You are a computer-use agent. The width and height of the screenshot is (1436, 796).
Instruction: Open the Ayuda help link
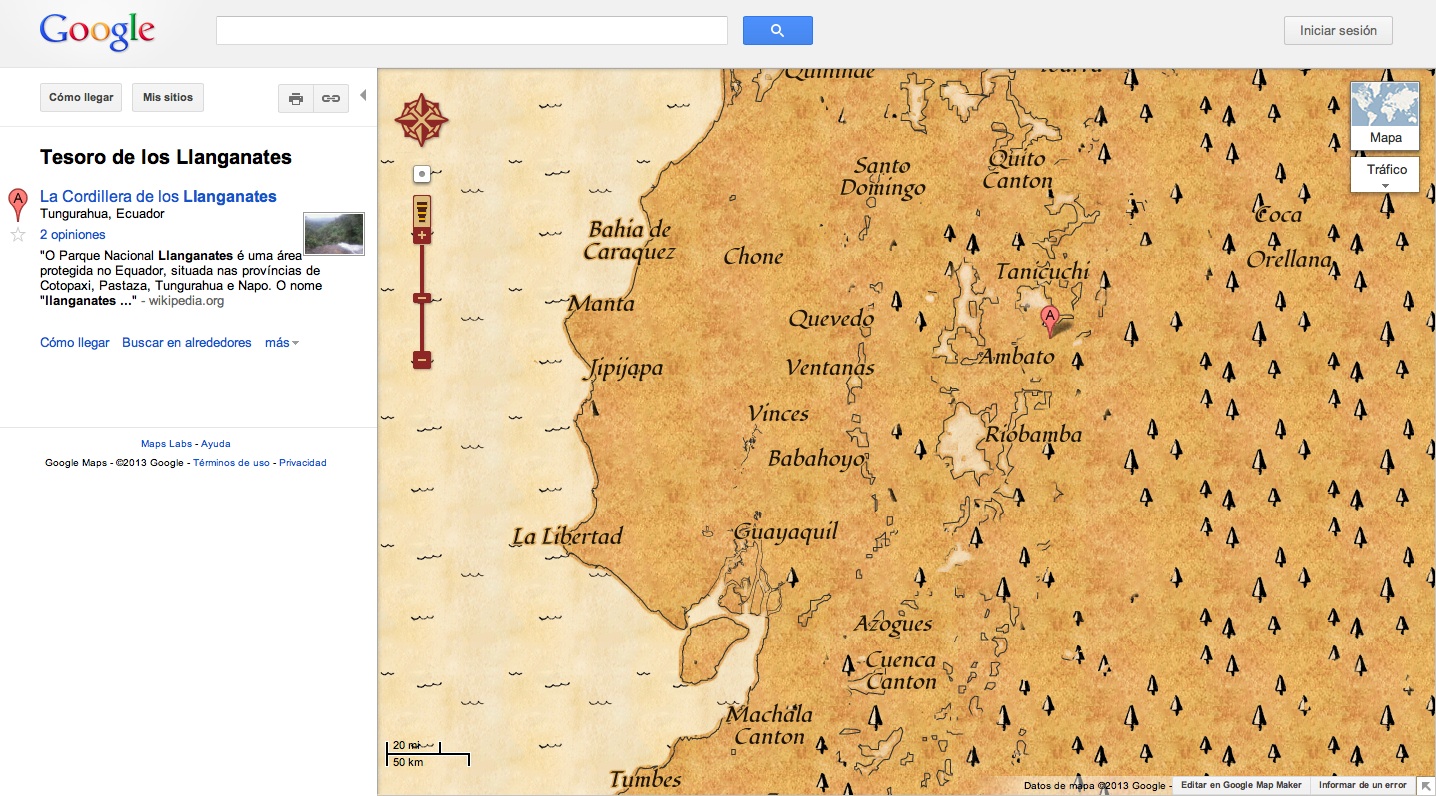(216, 444)
